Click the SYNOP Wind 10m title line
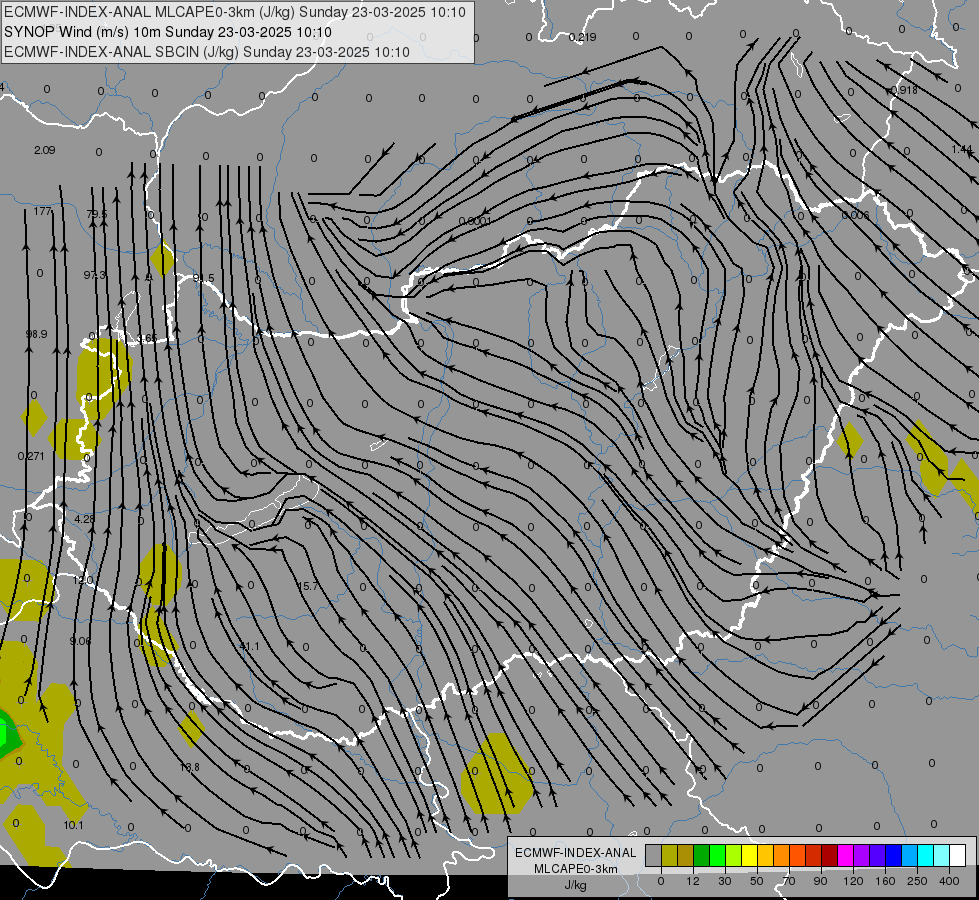979x900 pixels. pyautogui.click(x=168, y=32)
